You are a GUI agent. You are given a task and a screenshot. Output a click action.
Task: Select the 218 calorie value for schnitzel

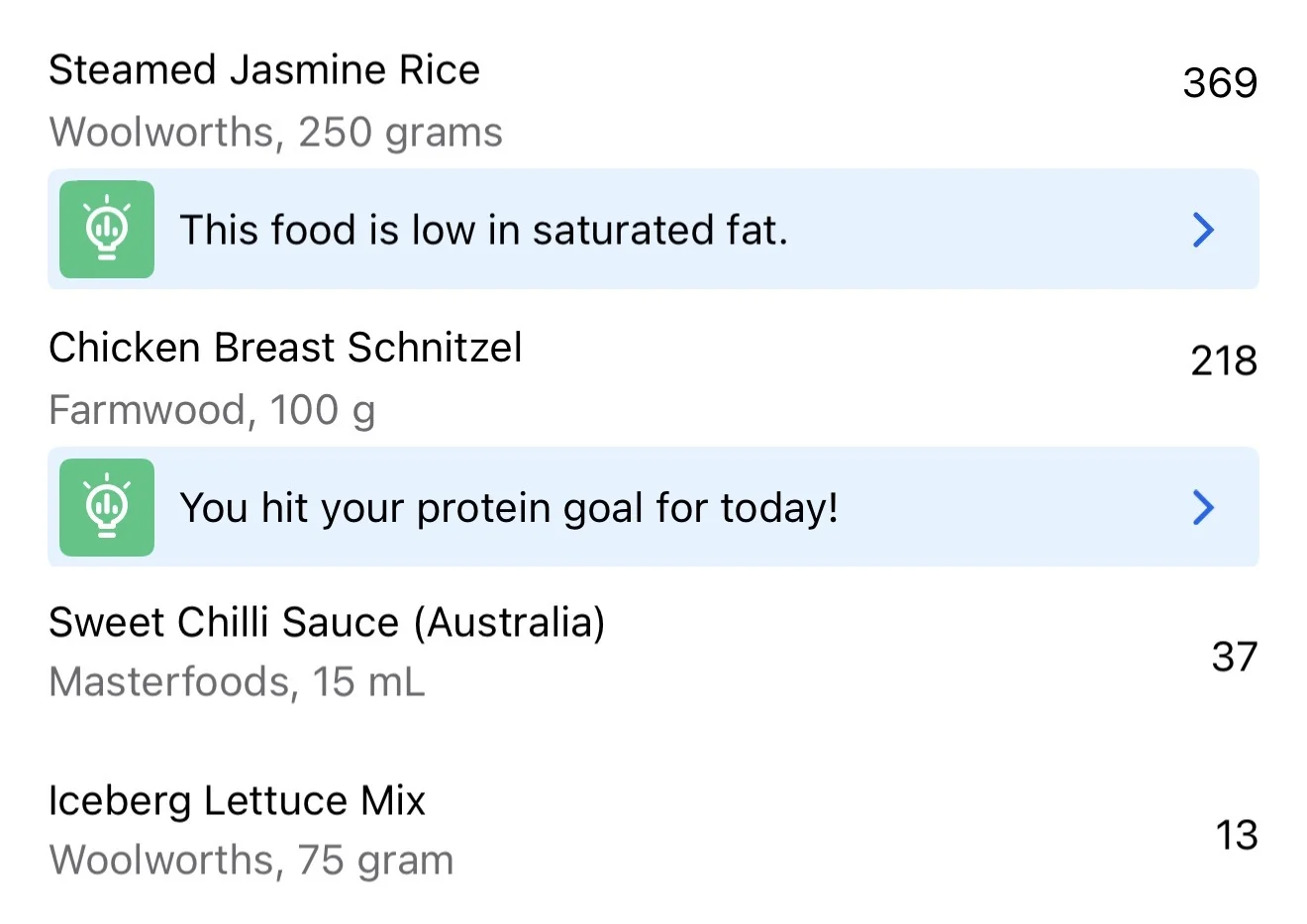[x=1224, y=360]
